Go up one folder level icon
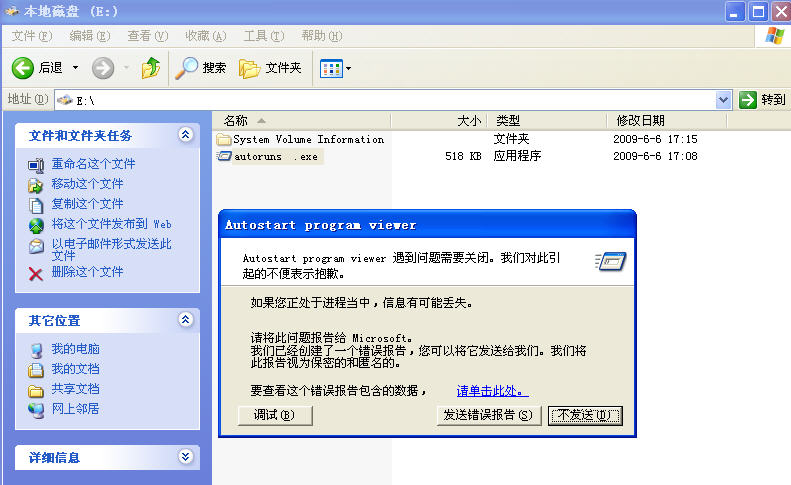791x485 pixels. click(x=151, y=68)
